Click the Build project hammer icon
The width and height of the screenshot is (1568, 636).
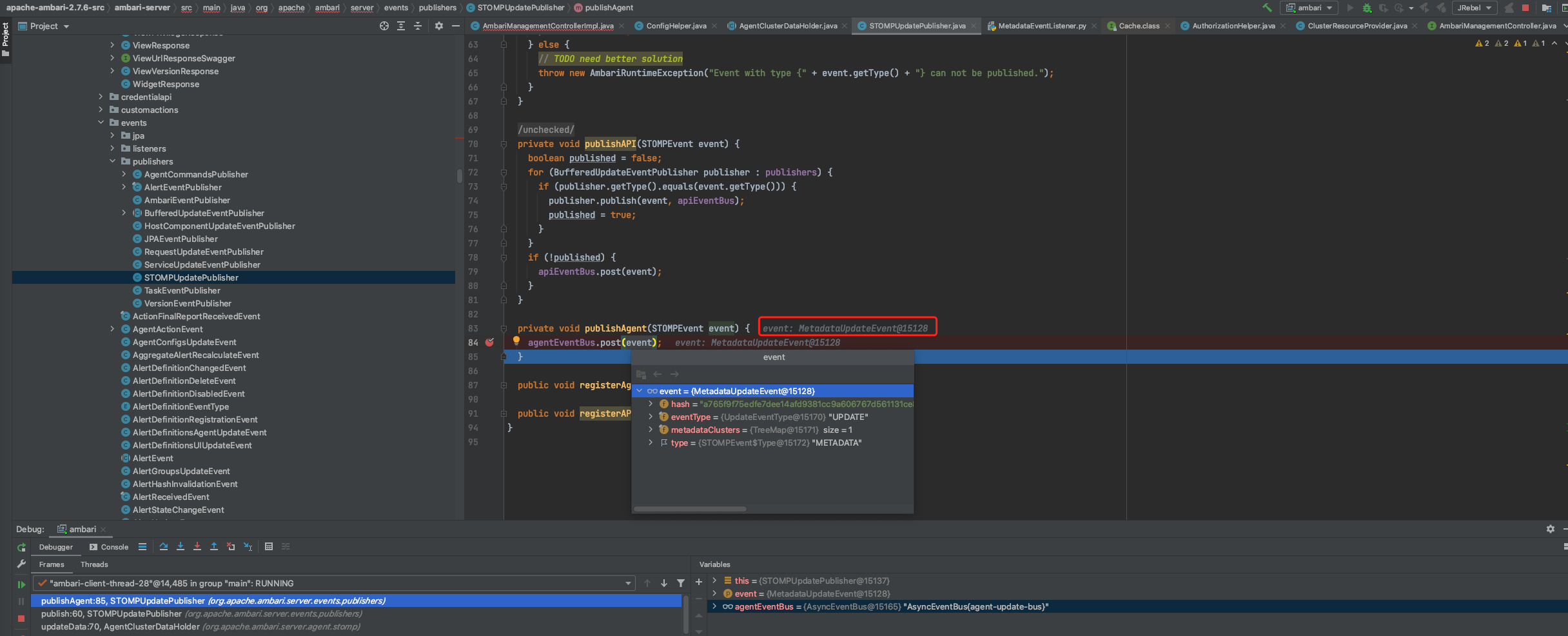pos(1267,8)
